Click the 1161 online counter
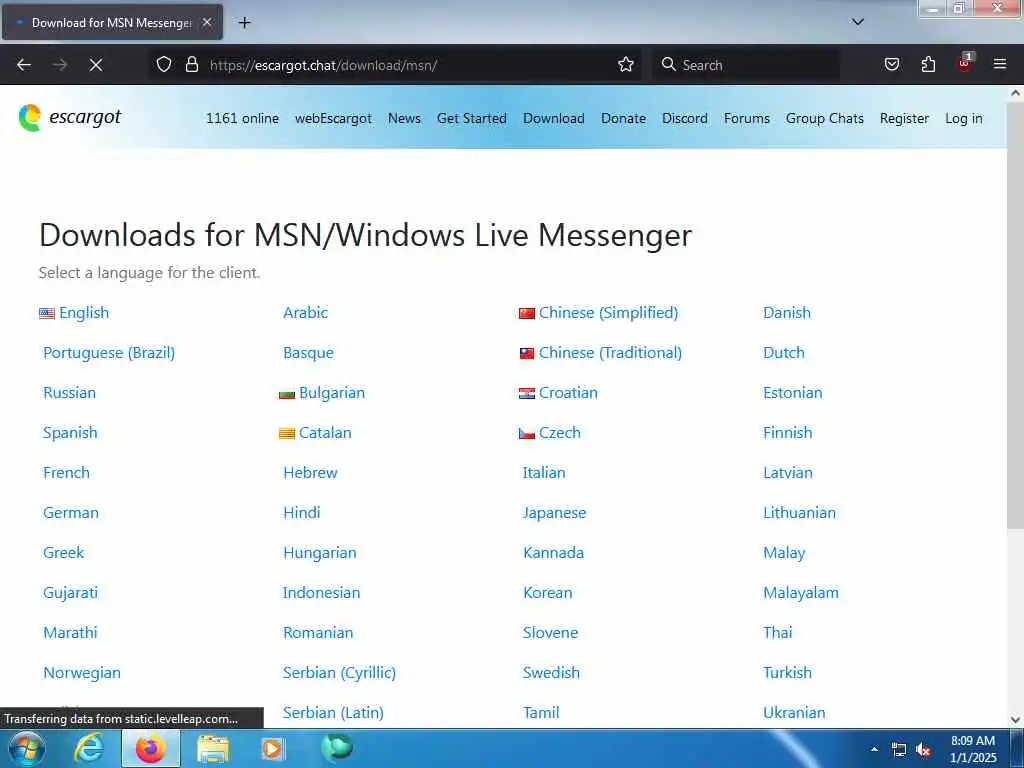Viewport: 1024px width, 768px height. 242,118
